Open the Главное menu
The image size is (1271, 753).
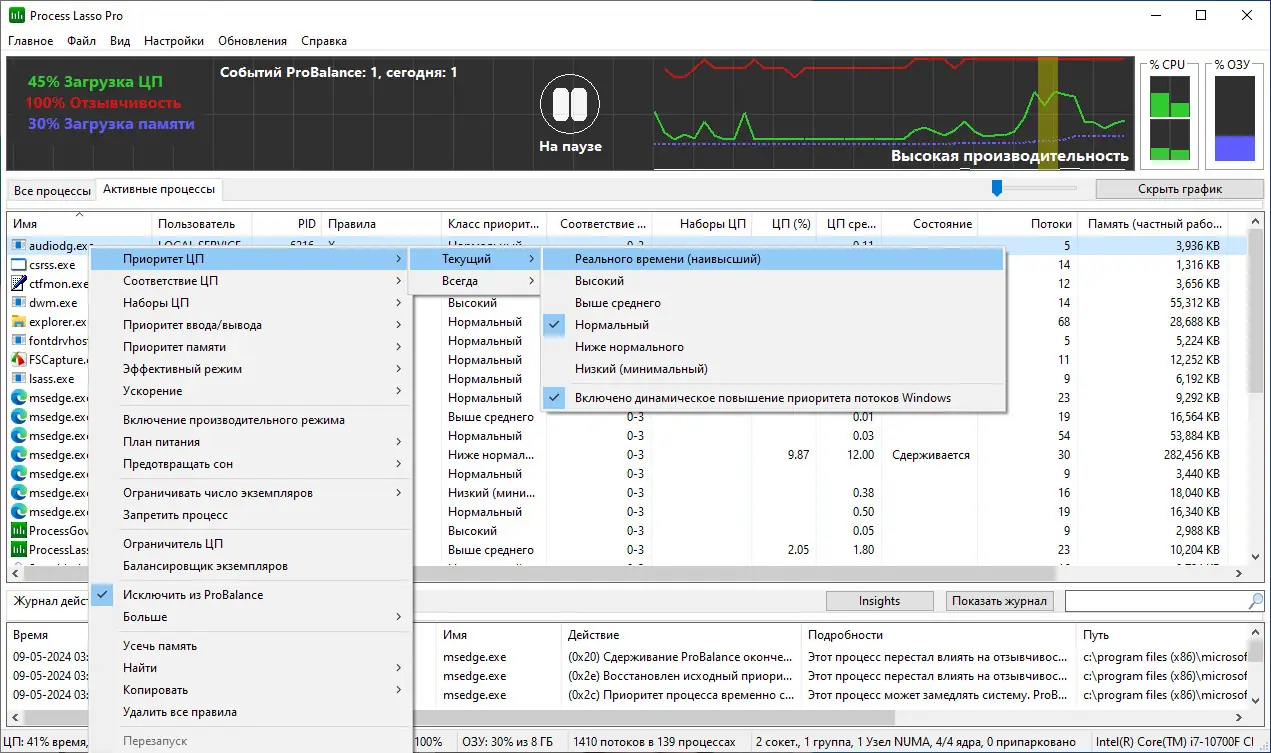click(31, 41)
